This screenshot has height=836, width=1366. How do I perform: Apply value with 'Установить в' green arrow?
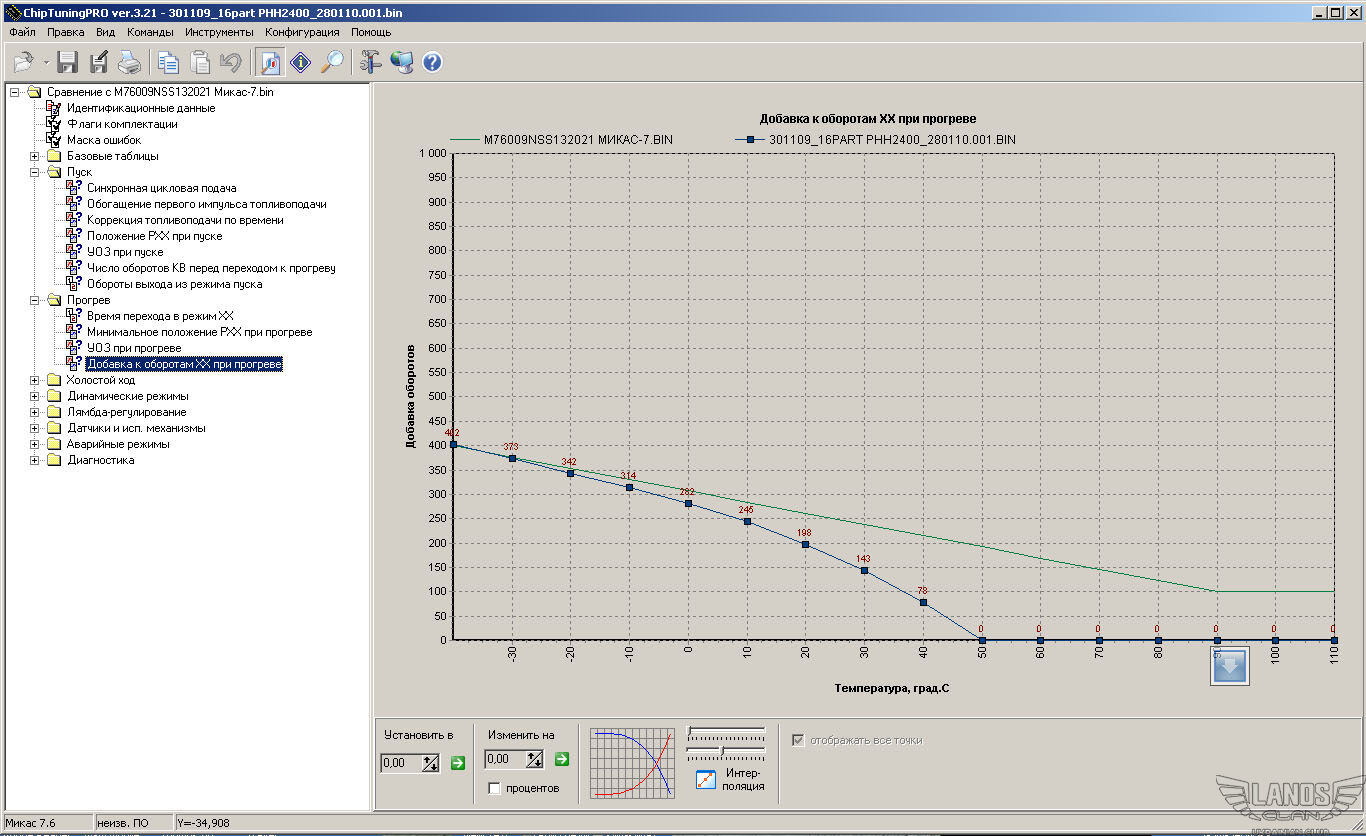point(458,763)
